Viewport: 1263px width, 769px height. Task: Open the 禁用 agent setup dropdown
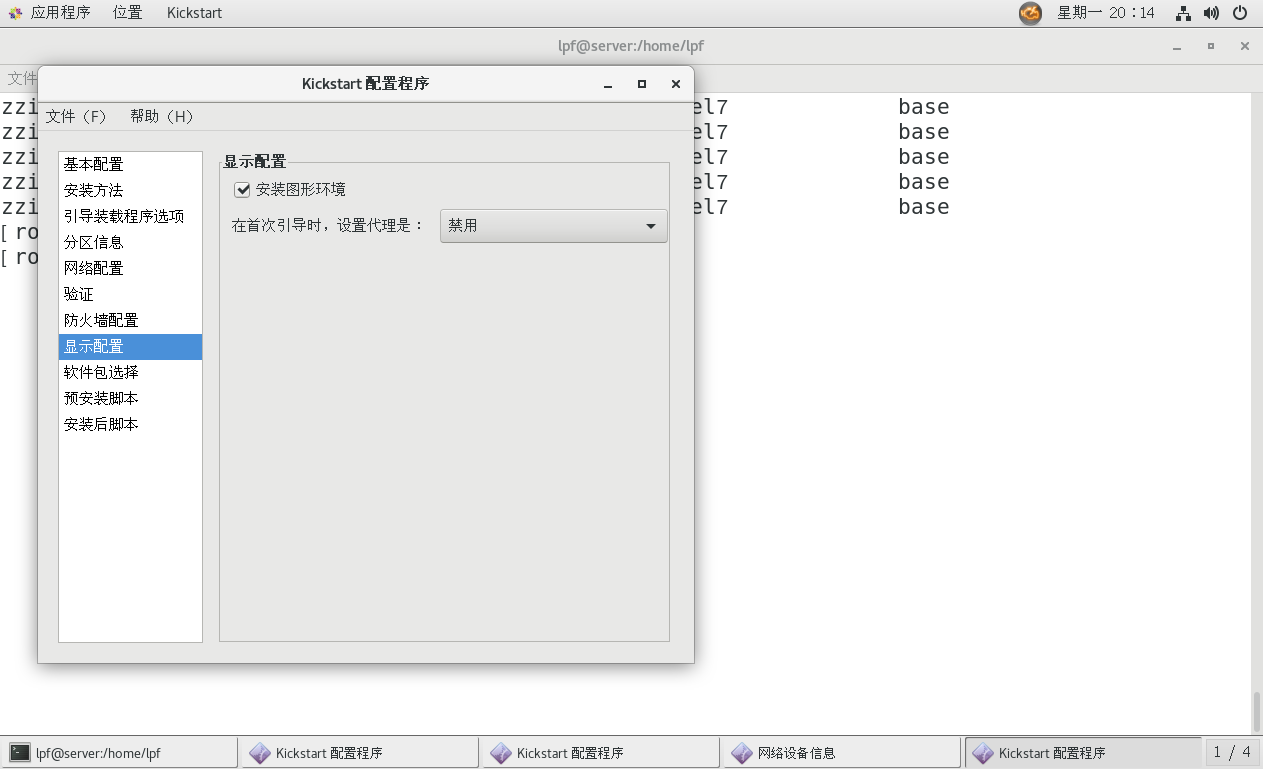pos(554,226)
